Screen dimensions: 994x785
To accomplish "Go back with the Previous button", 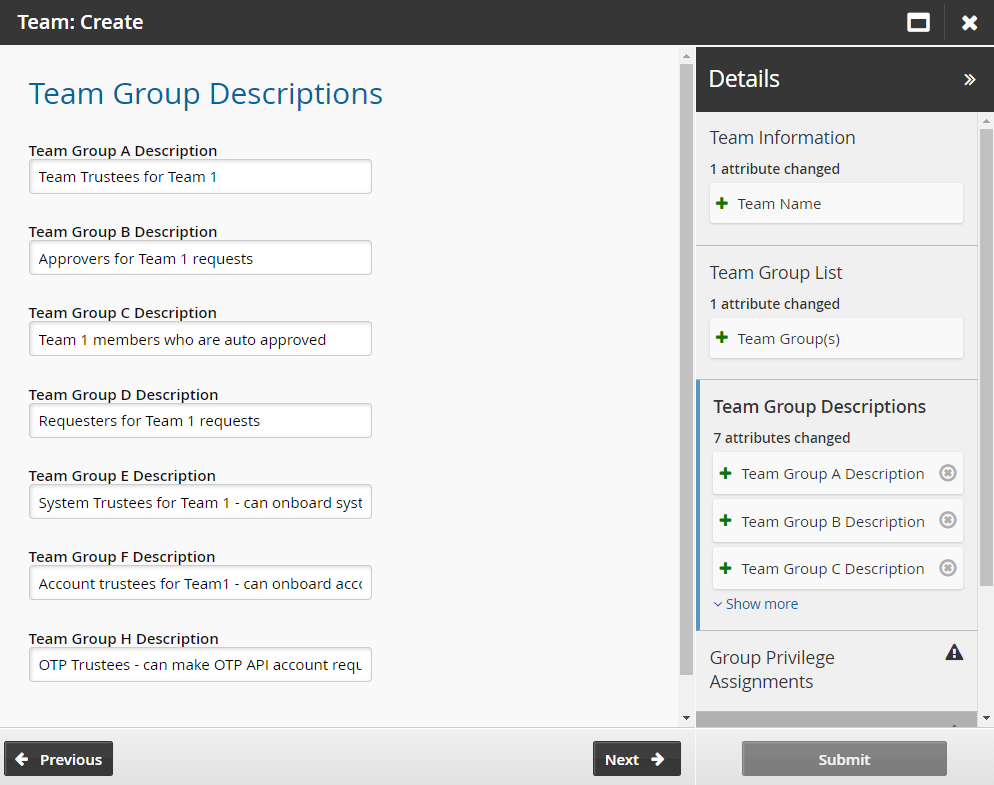I will (x=59, y=759).
